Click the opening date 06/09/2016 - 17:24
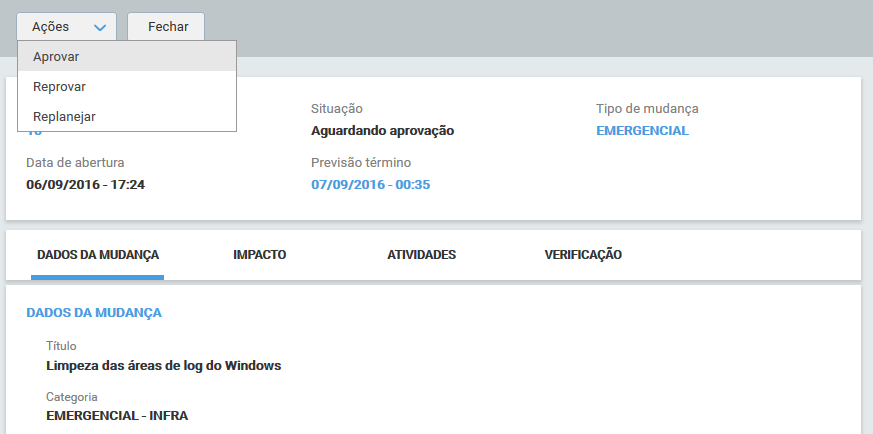 [85, 185]
